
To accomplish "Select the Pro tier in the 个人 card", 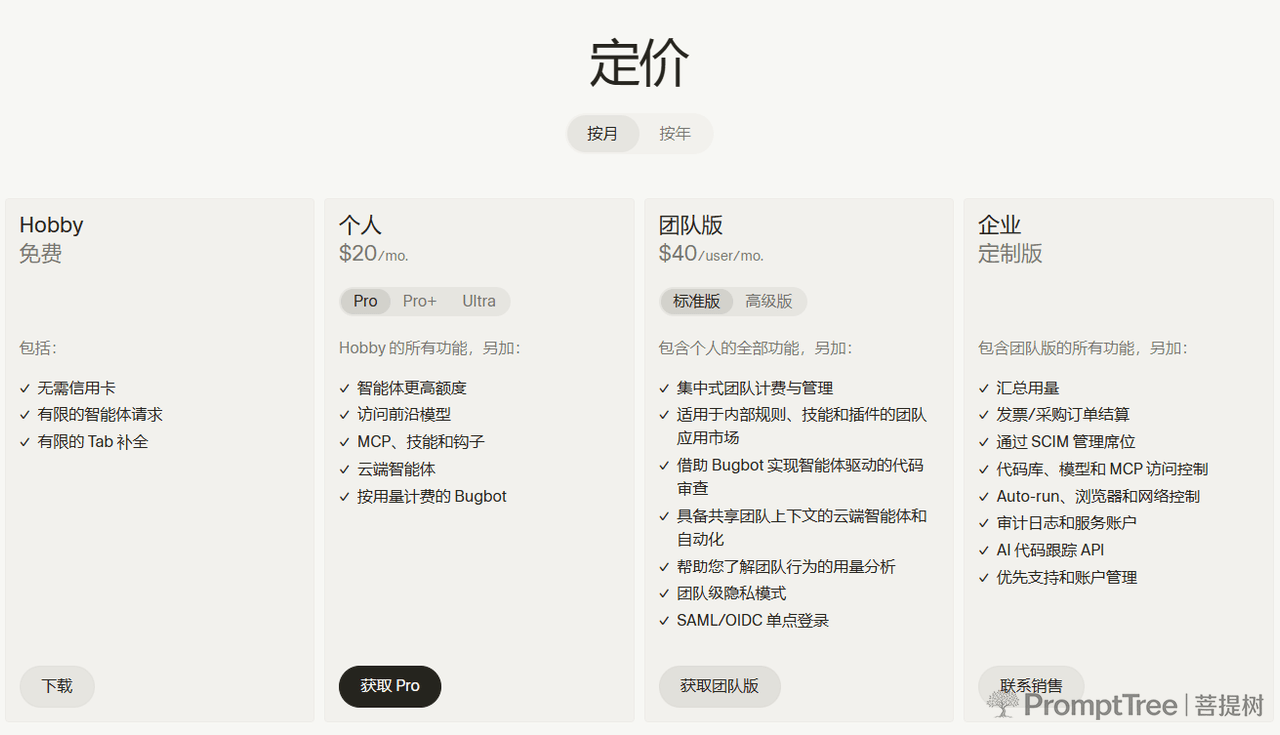I will [x=366, y=301].
